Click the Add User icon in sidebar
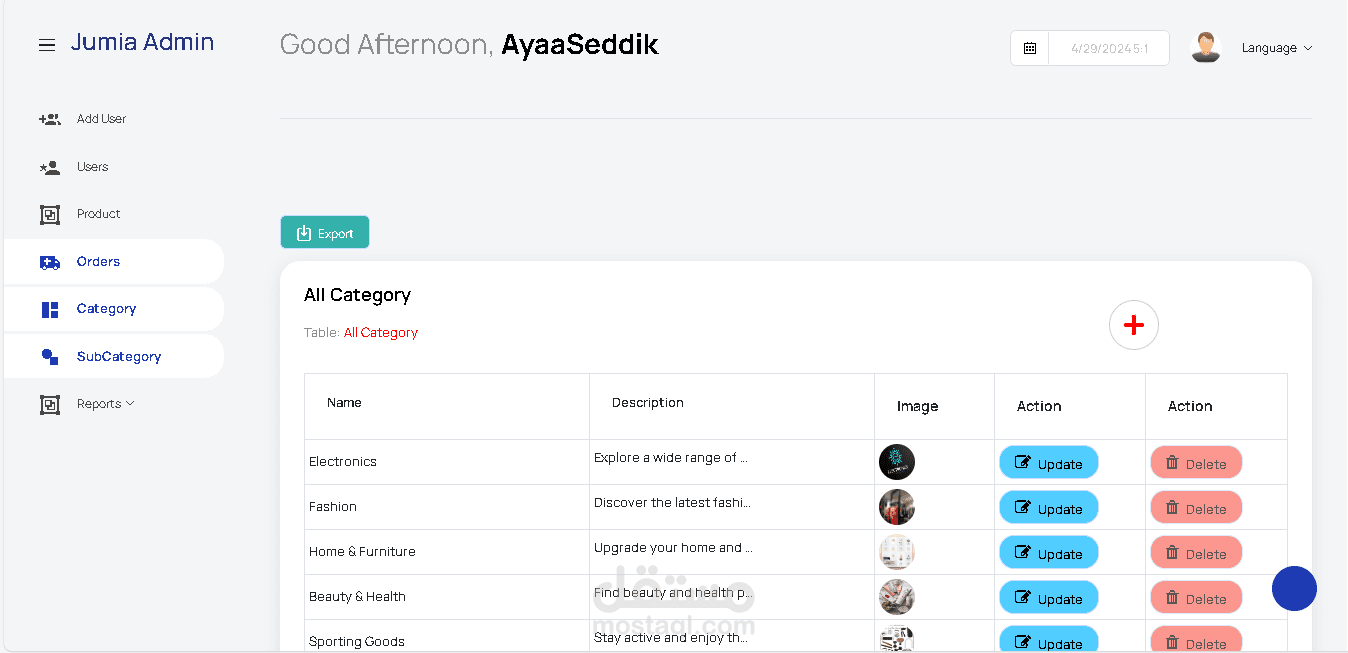1348x653 pixels. pos(50,119)
